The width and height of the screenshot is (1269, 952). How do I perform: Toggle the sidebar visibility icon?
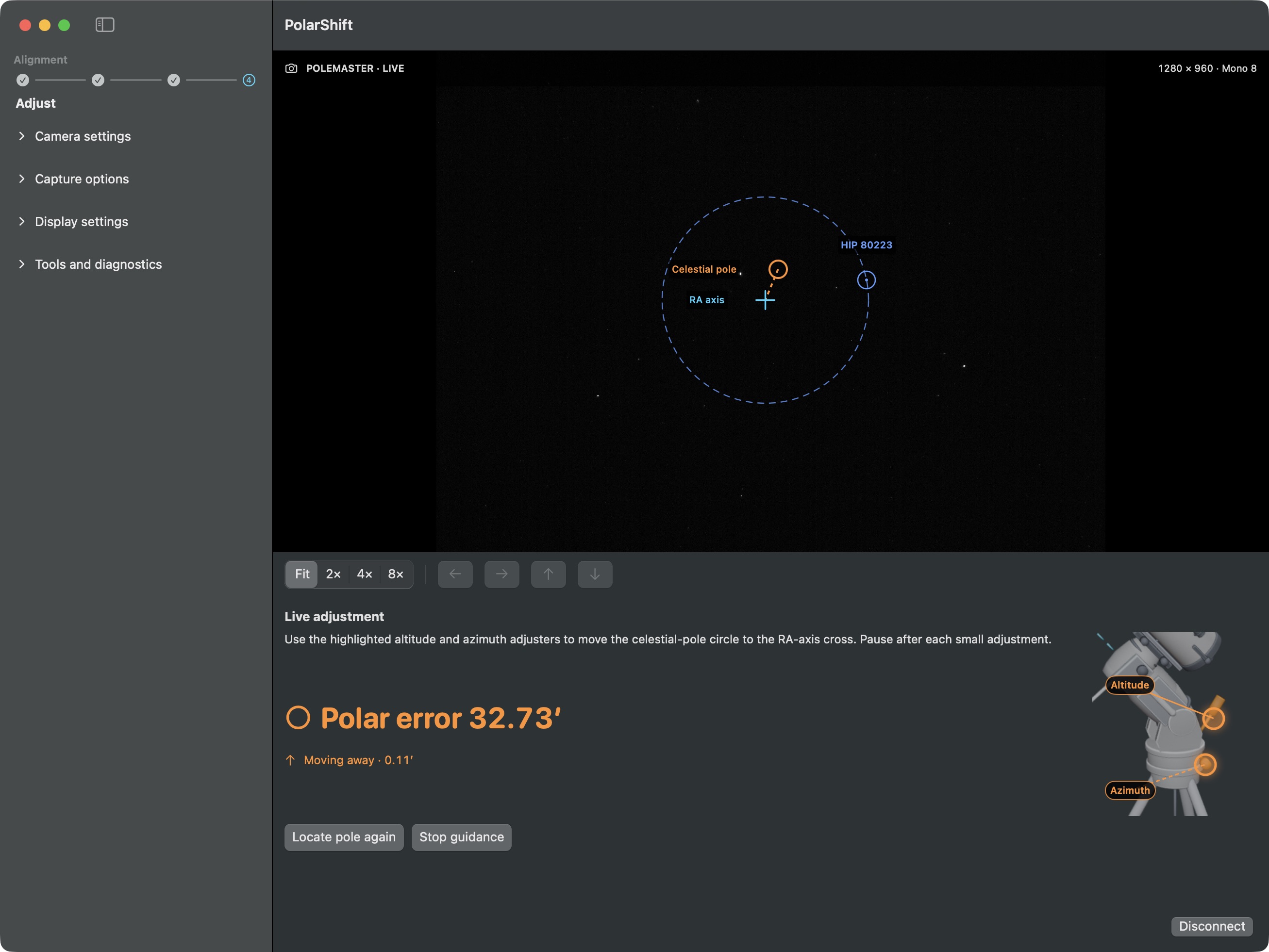[x=105, y=25]
